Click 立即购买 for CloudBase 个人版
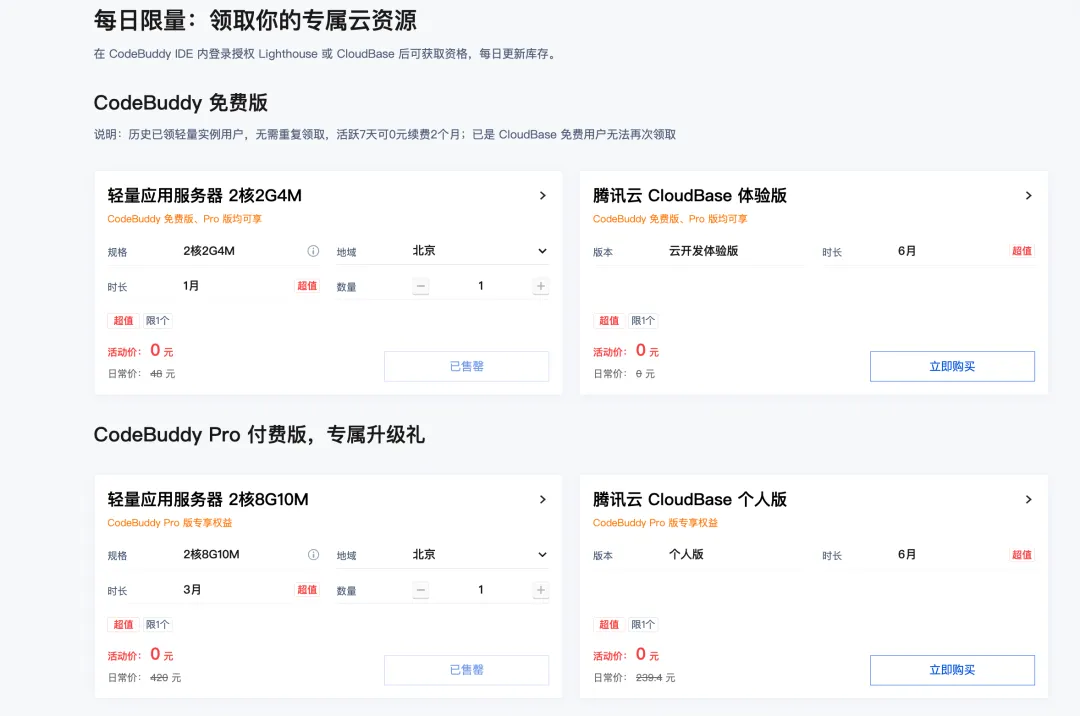This screenshot has height=716, width=1080. click(952, 670)
